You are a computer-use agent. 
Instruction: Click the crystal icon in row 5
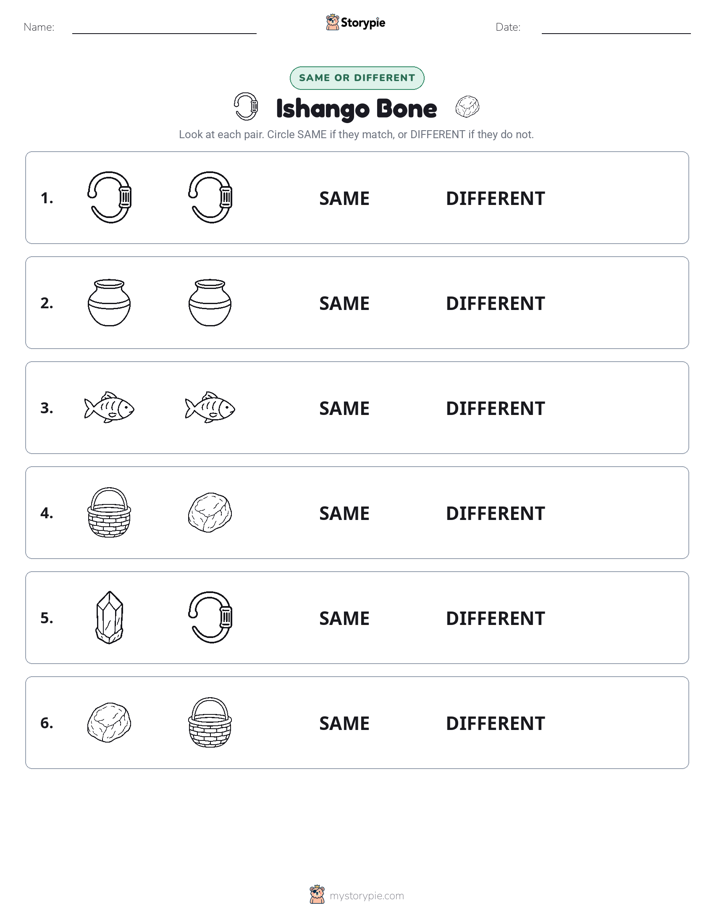click(x=109, y=618)
